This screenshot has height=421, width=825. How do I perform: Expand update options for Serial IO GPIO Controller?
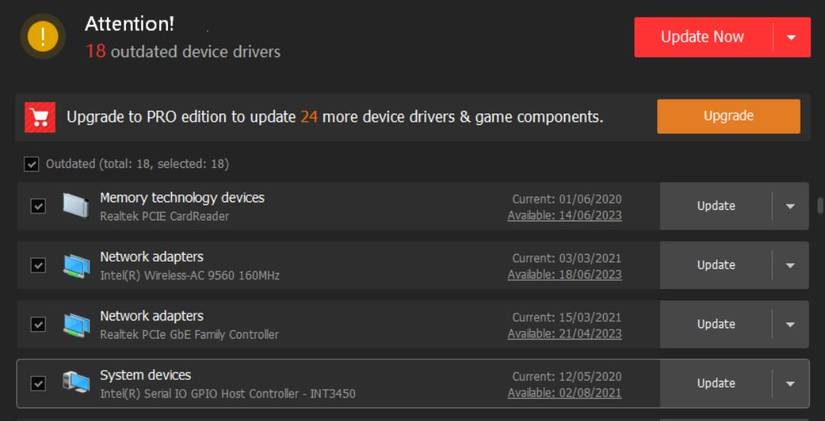click(x=790, y=383)
